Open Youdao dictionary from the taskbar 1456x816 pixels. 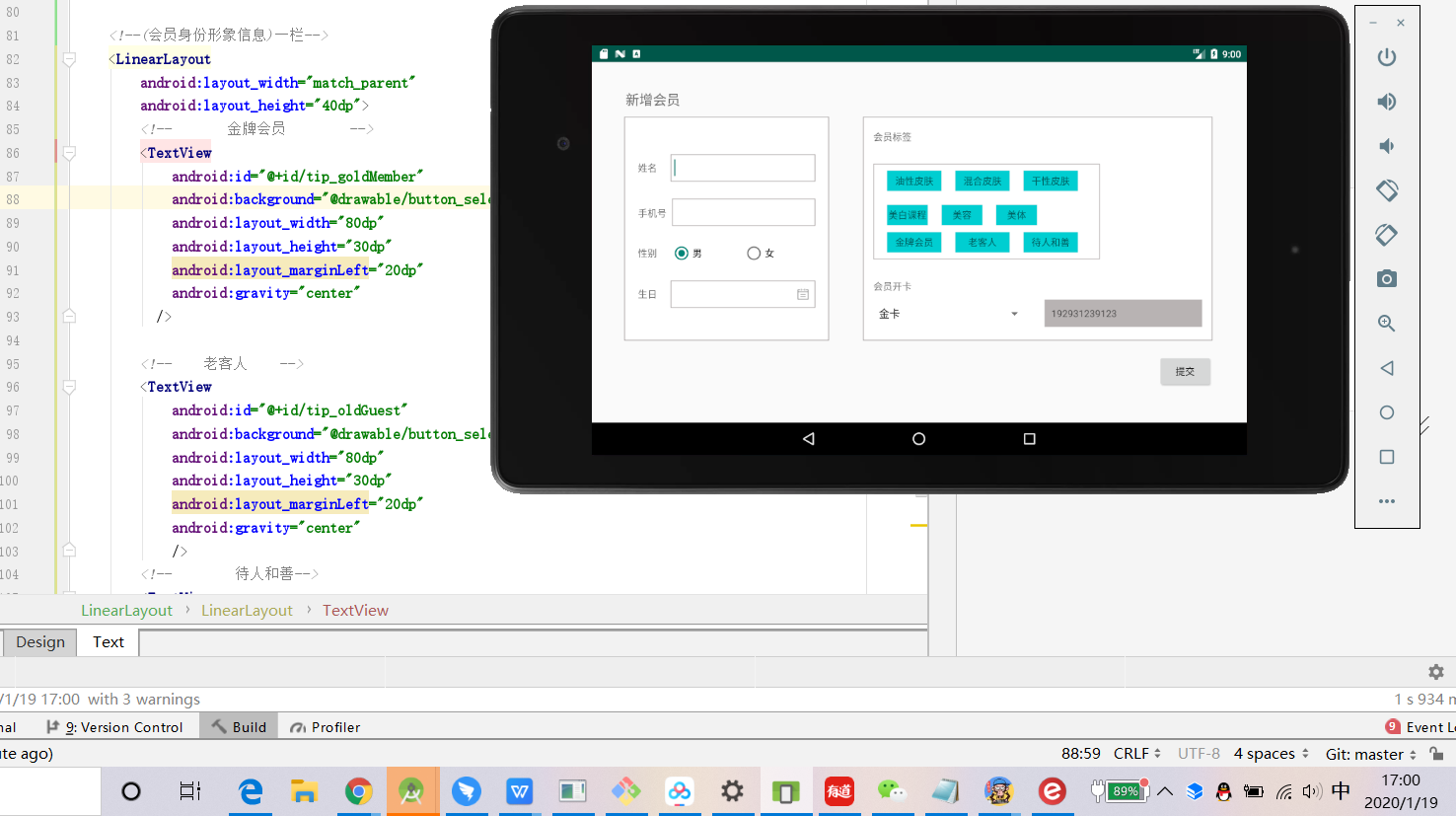[839, 791]
